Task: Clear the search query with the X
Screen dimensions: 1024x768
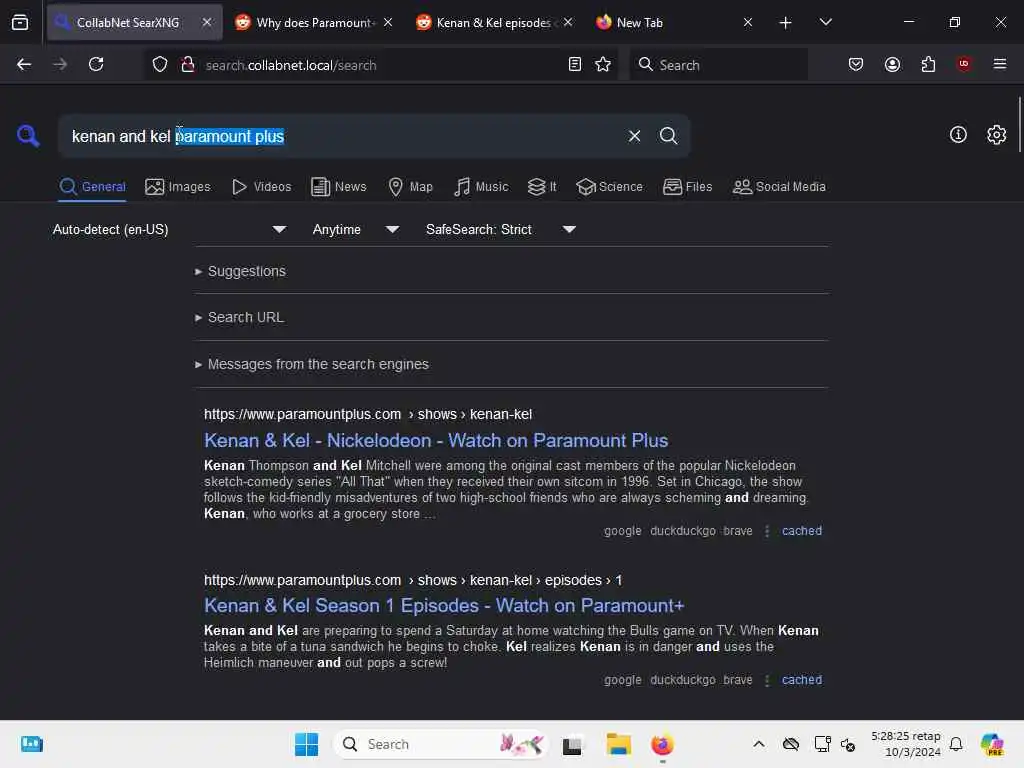Action: [x=634, y=136]
